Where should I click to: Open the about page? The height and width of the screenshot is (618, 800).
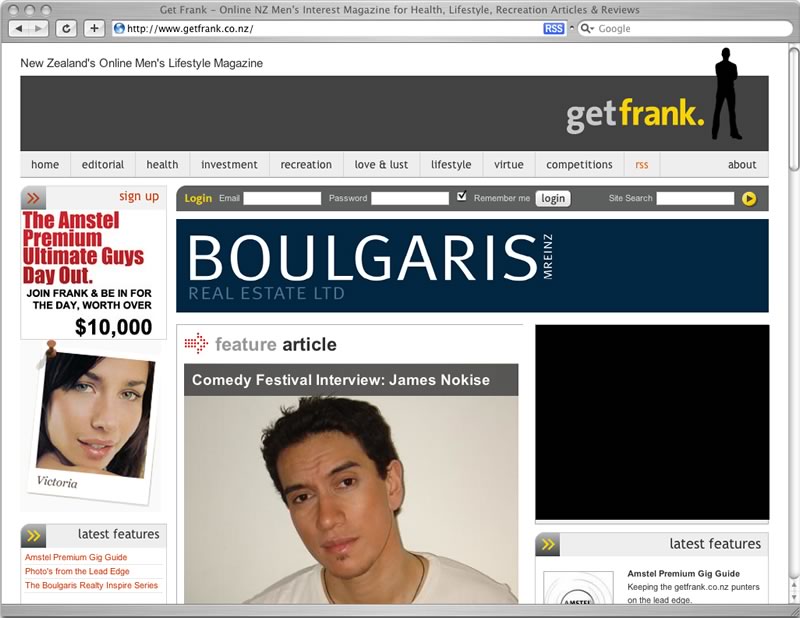coord(742,164)
